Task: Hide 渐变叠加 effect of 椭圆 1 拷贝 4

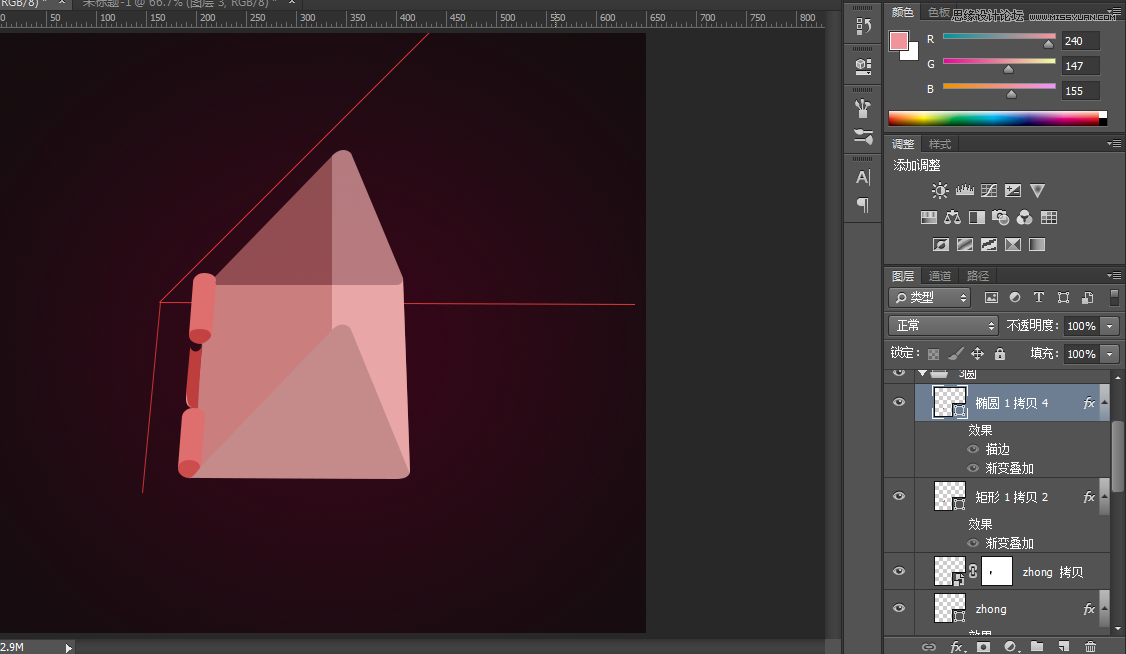Action: tap(973, 468)
